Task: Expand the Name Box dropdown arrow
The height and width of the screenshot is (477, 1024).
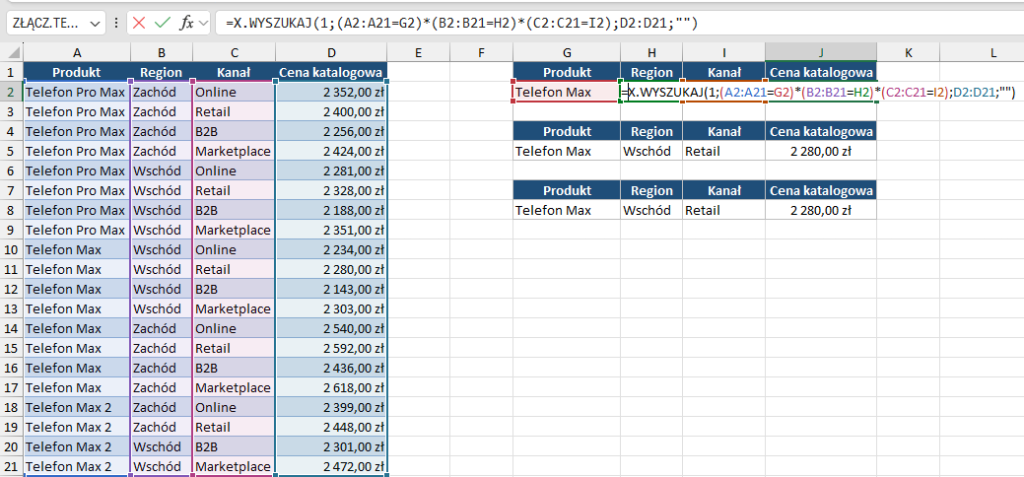Action: click(x=95, y=22)
